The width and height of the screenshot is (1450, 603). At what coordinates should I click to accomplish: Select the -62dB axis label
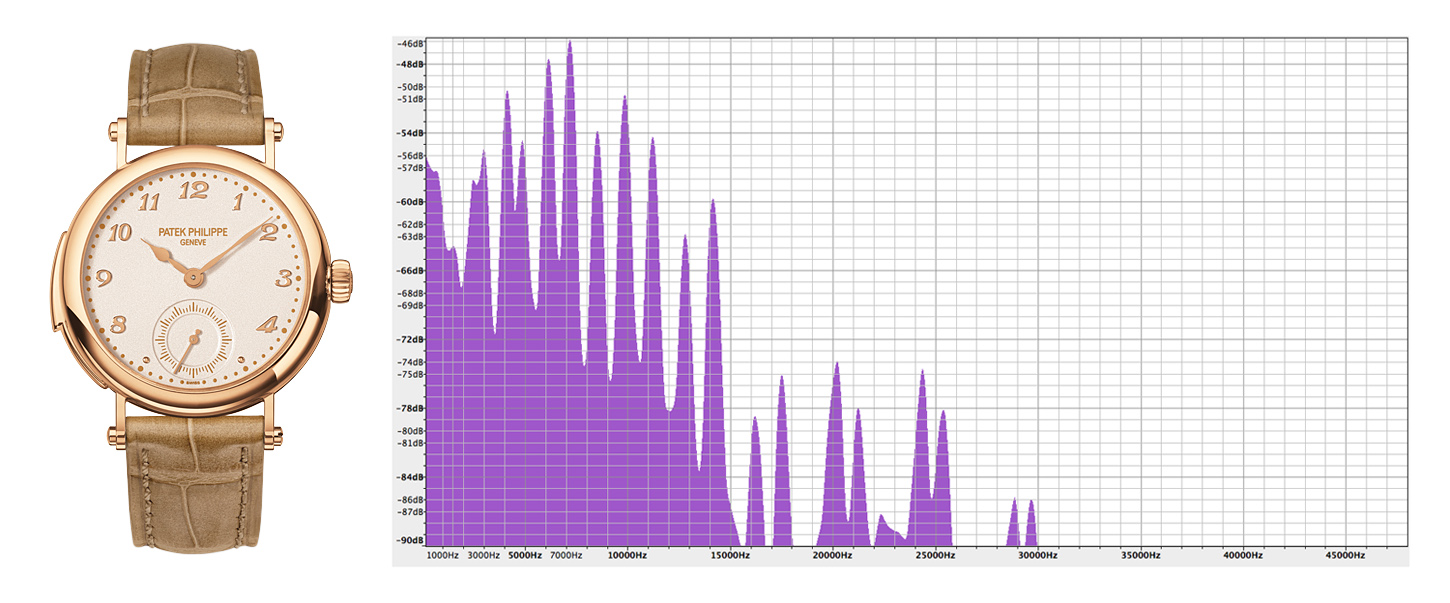point(410,225)
